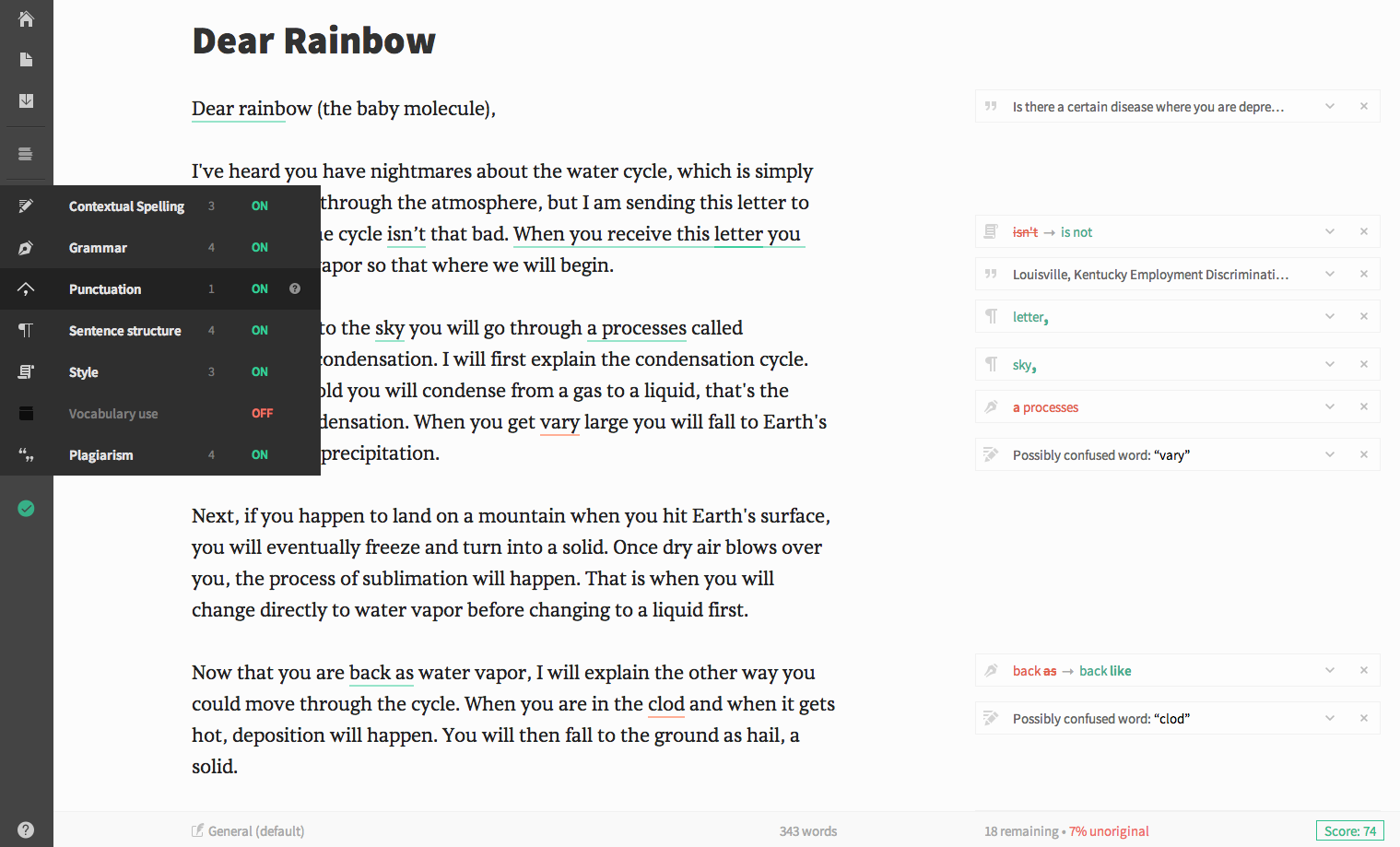Select the Sentence structure category

(x=124, y=331)
